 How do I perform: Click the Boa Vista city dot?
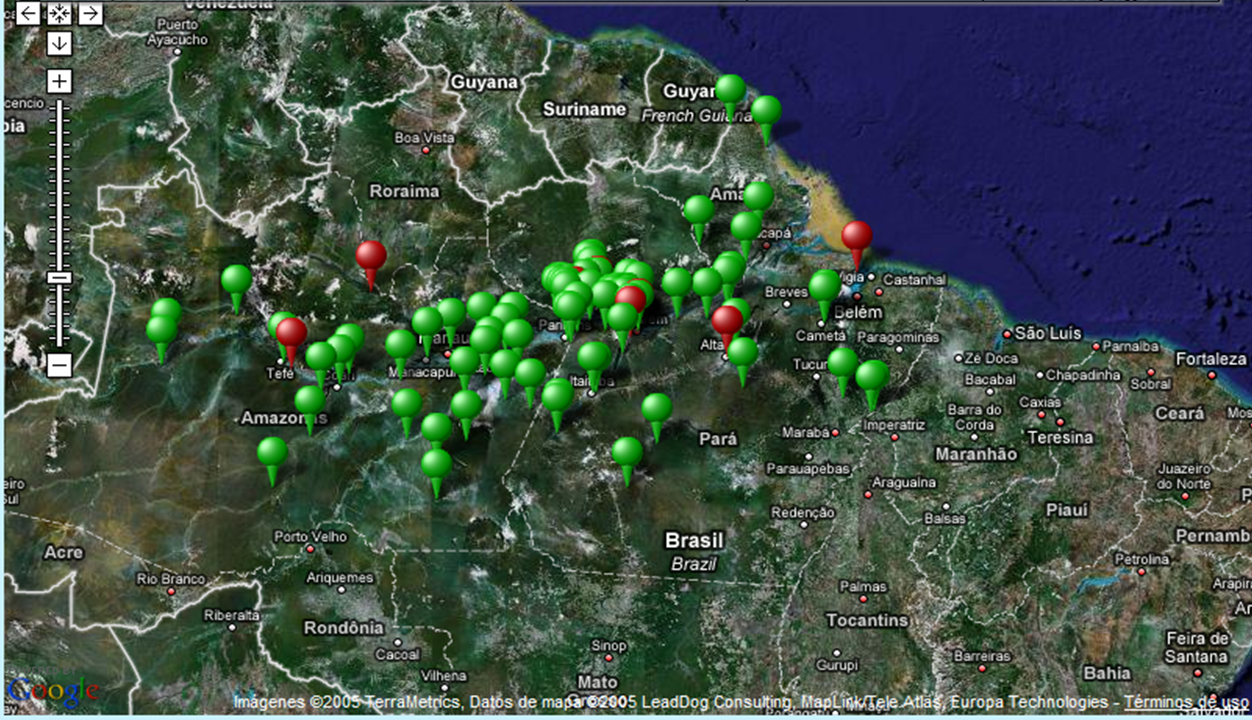coord(427,150)
